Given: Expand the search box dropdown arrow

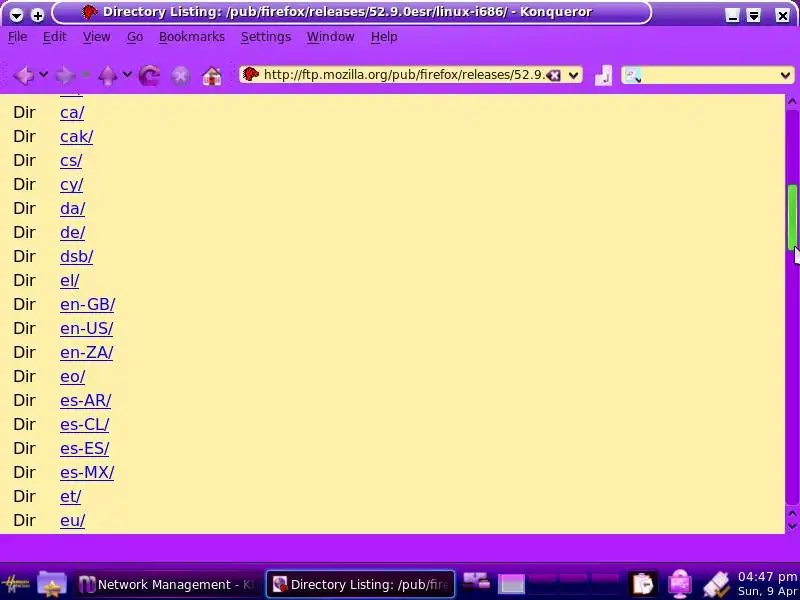Looking at the screenshot, I should click(785, 76).
